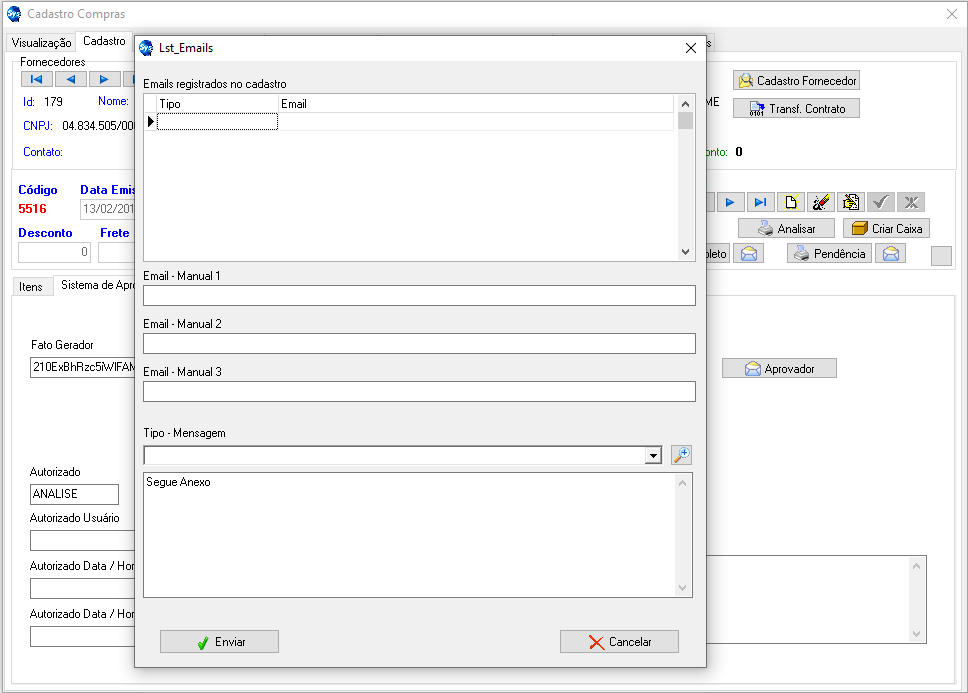Click the envelope icon right of Pendência
968x693 pixels.
(x=890, y=254)
